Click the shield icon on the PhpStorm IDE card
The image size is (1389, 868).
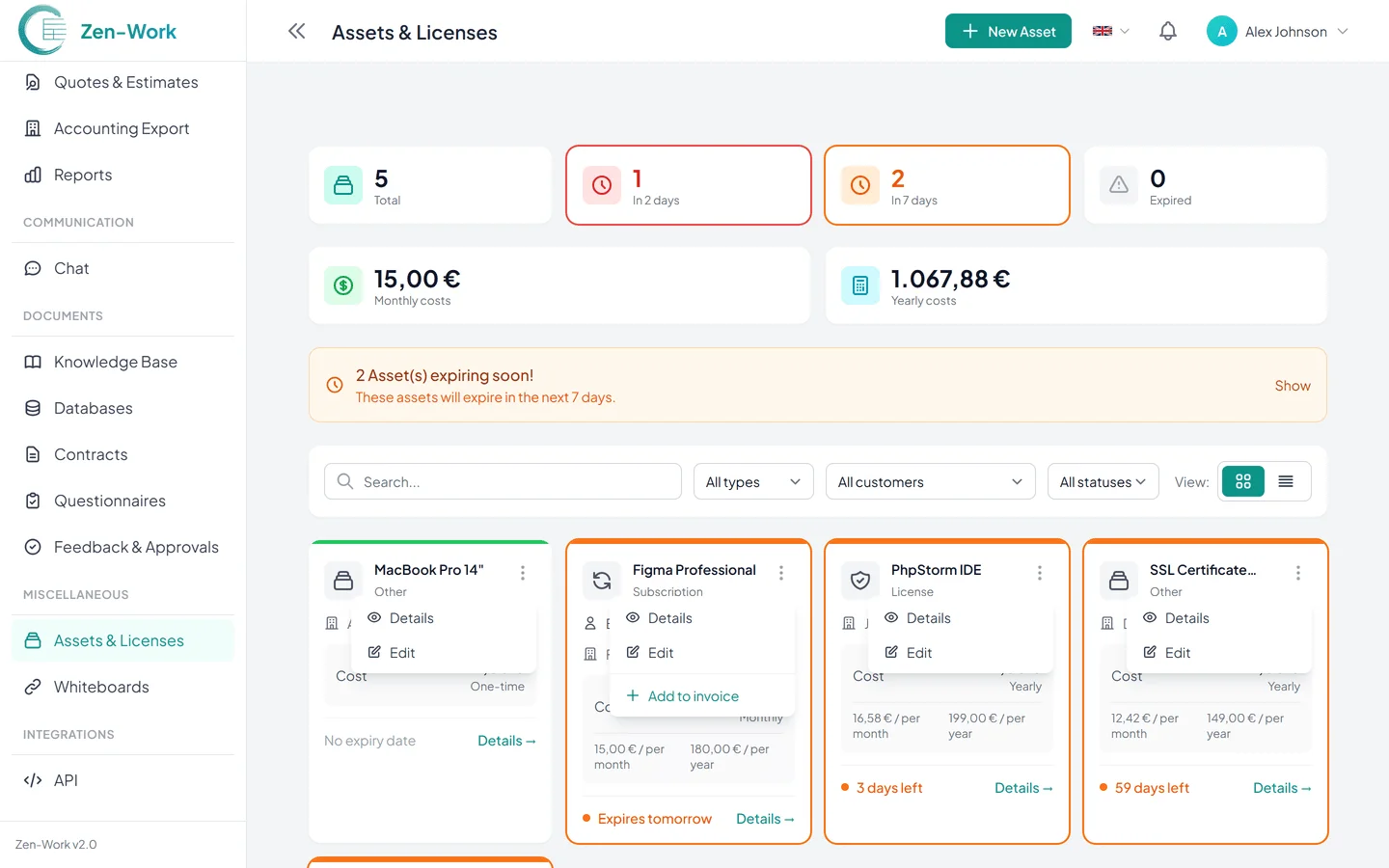(859, 581)
